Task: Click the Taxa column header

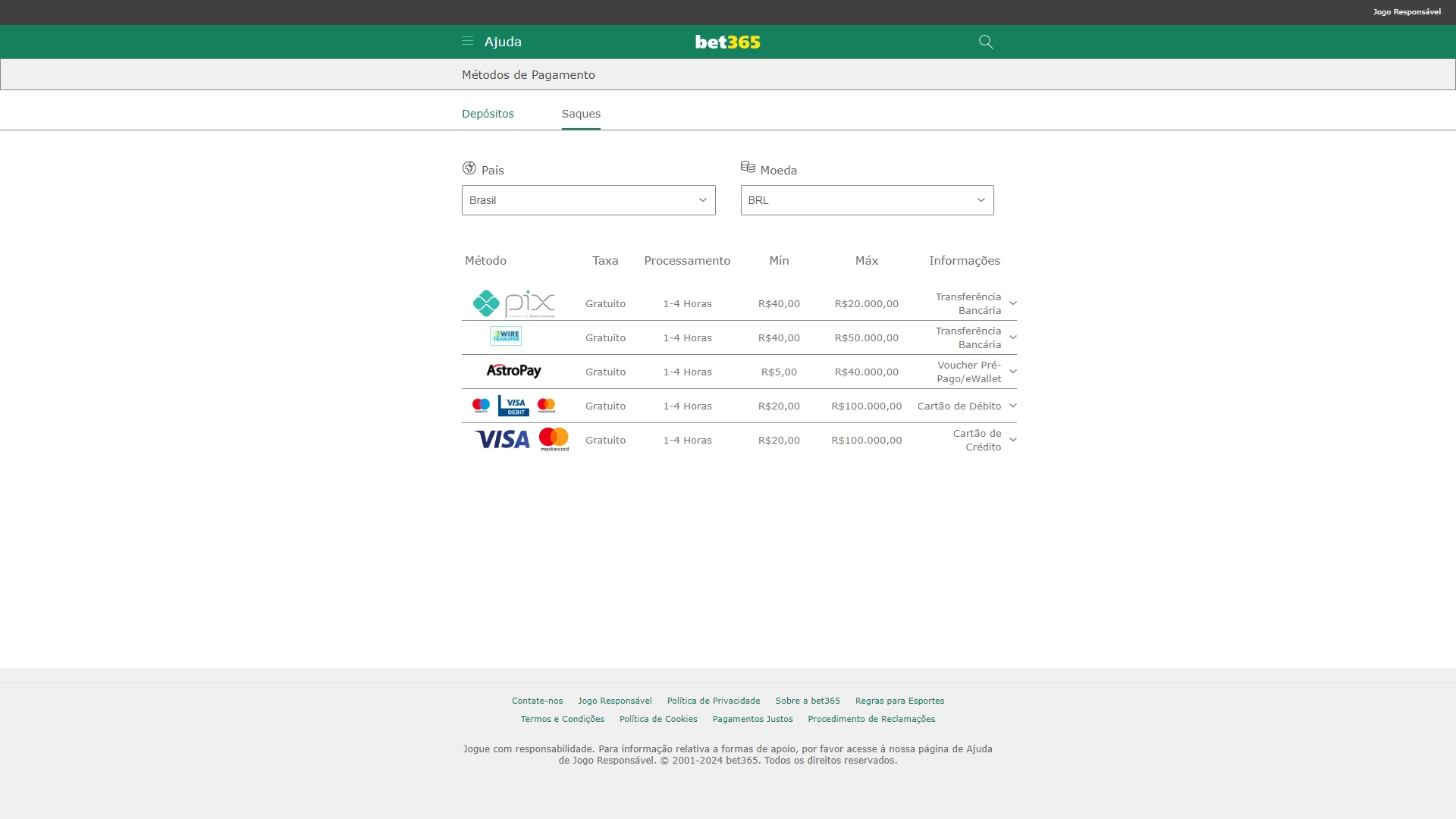Action: pyautogui.click(x=605, y=261)
